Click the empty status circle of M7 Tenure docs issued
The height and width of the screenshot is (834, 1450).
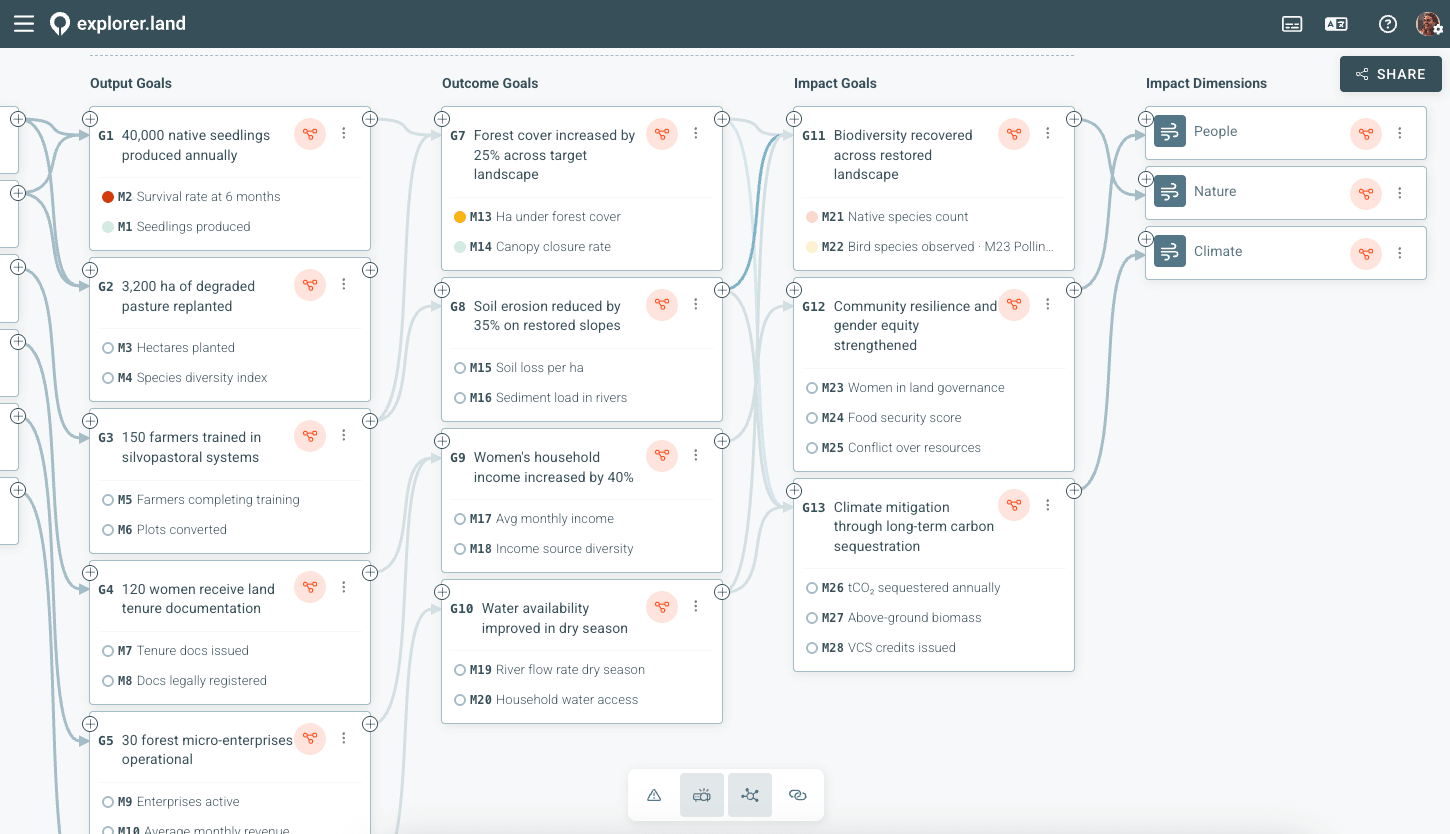pos(108,651)
